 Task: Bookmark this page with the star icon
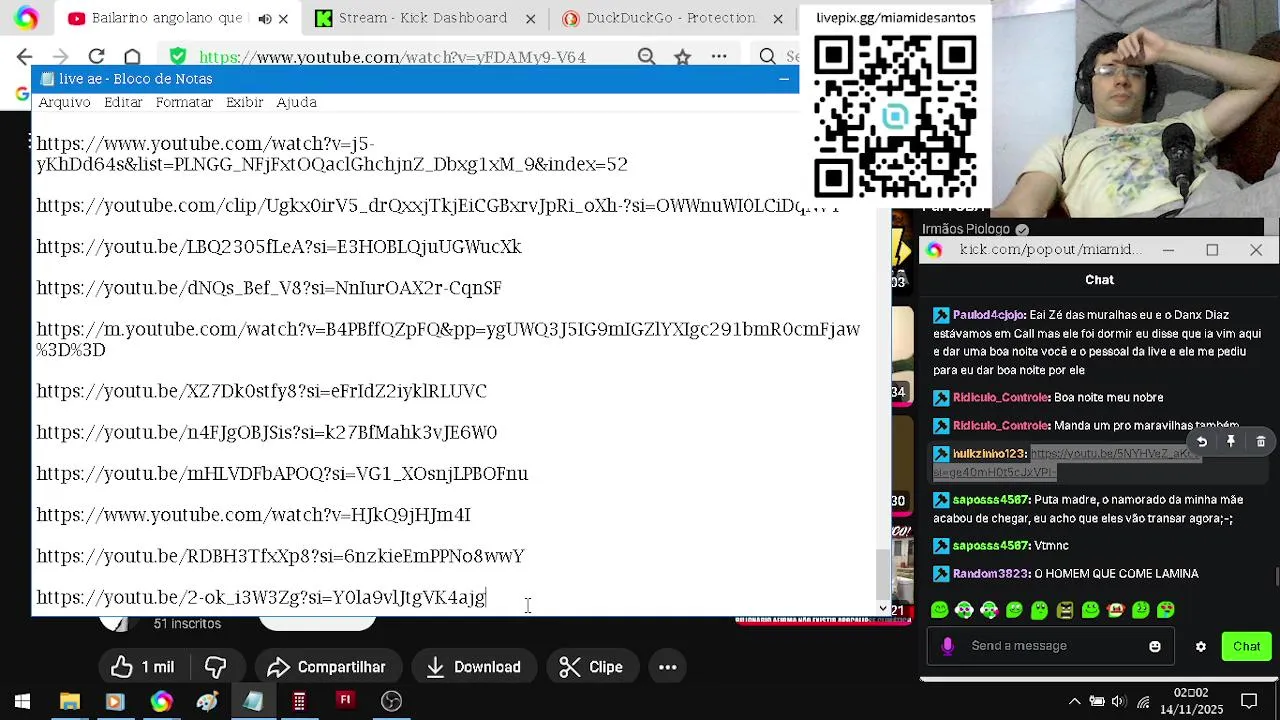pyautogui.click(x=682, y=57)
